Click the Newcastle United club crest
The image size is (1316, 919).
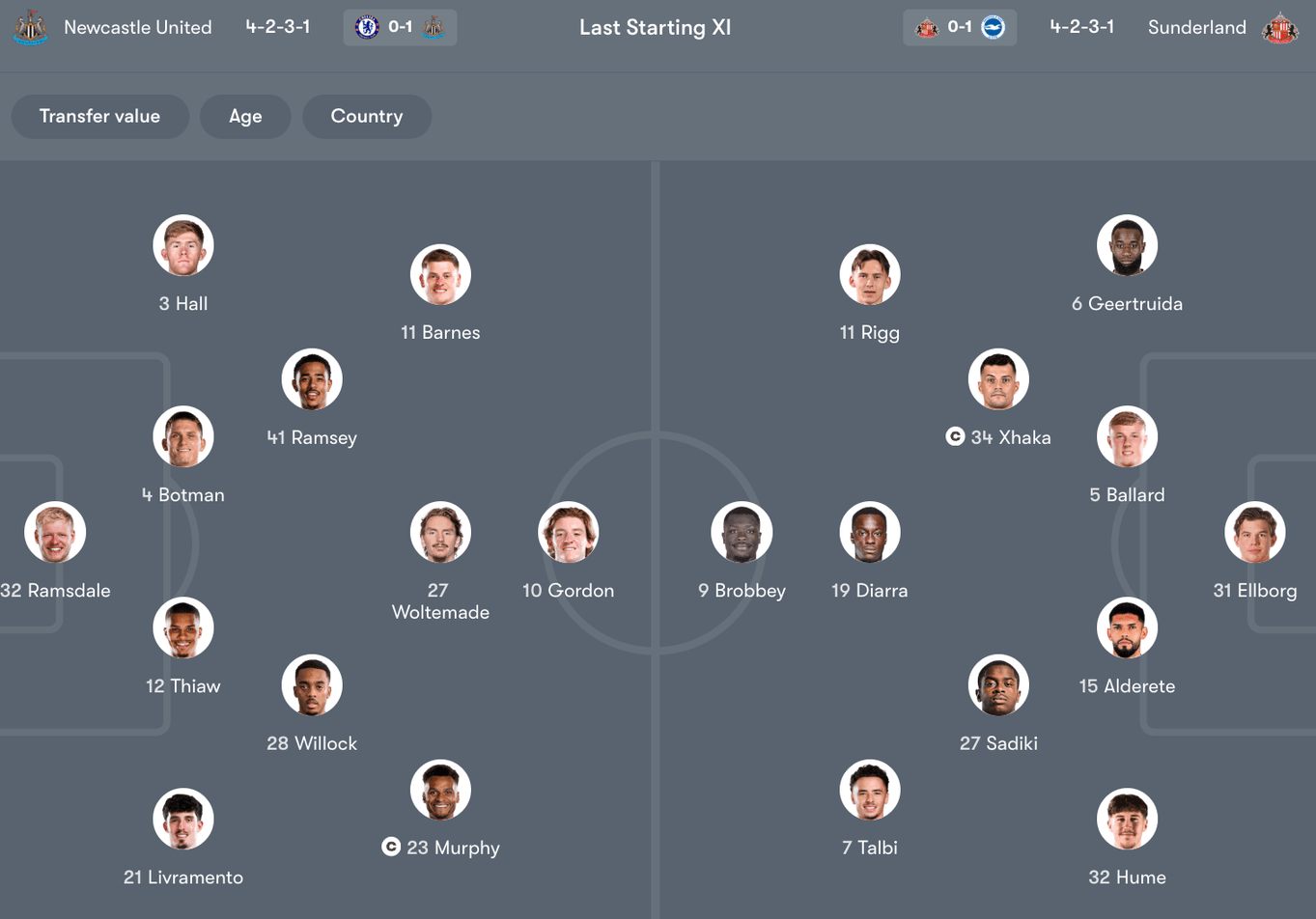[29, 28]
